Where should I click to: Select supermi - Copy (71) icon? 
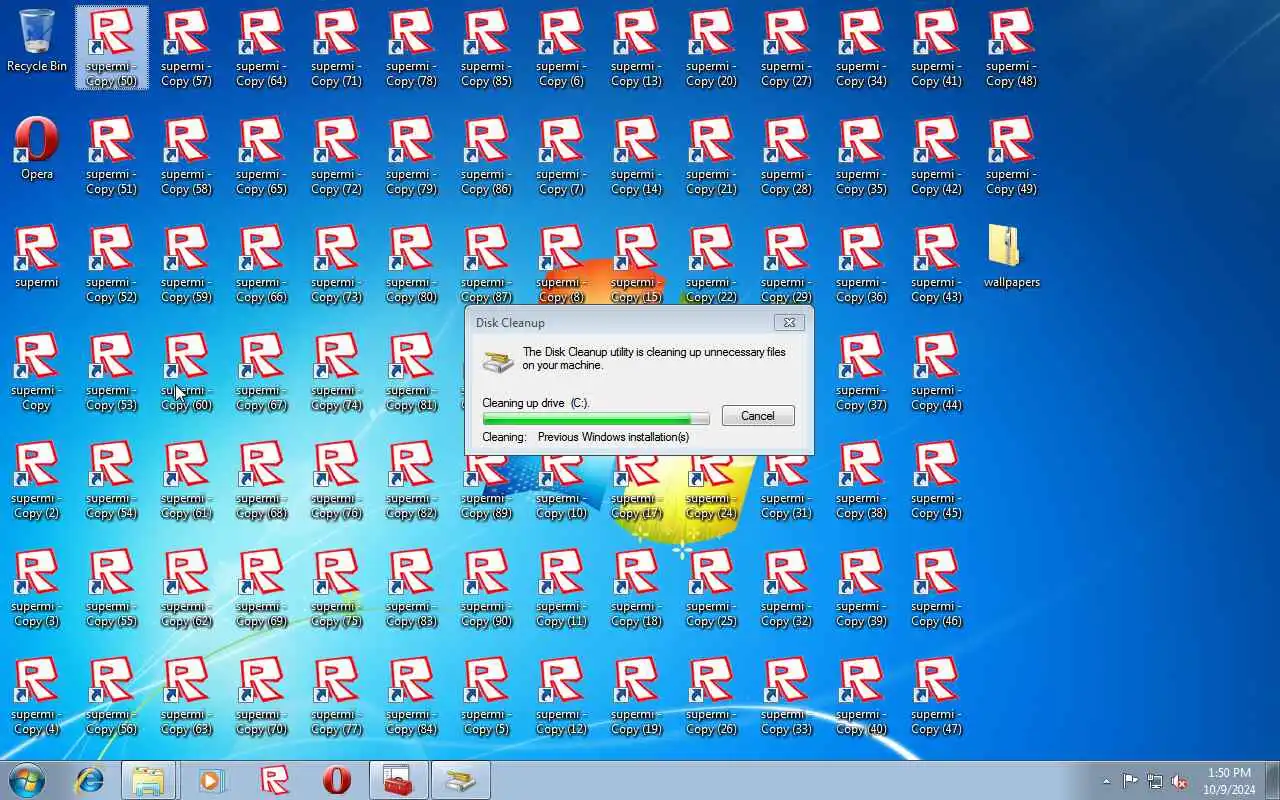point(337,48)
